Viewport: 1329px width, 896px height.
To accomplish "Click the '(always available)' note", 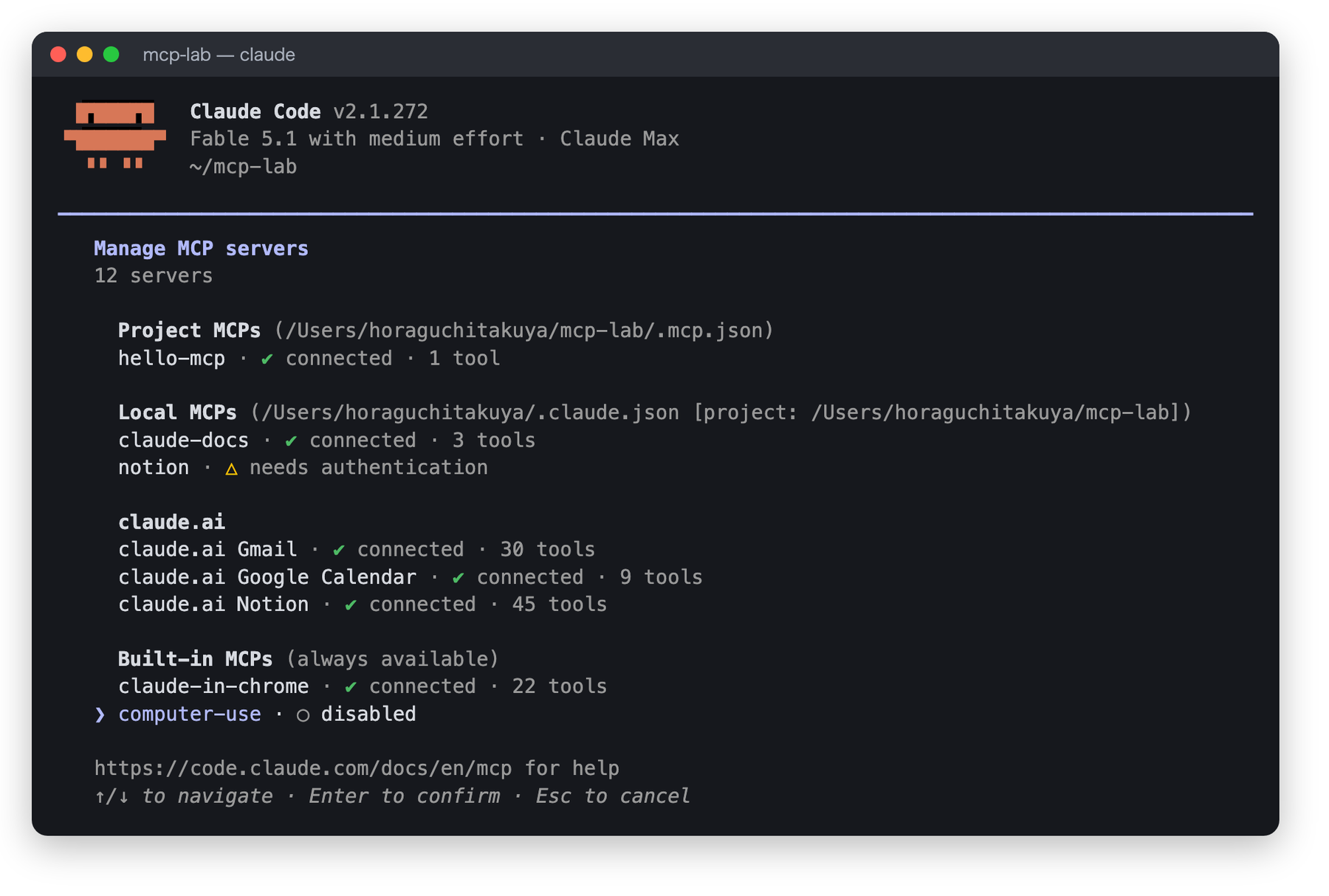I will click(x=392, y=659).
